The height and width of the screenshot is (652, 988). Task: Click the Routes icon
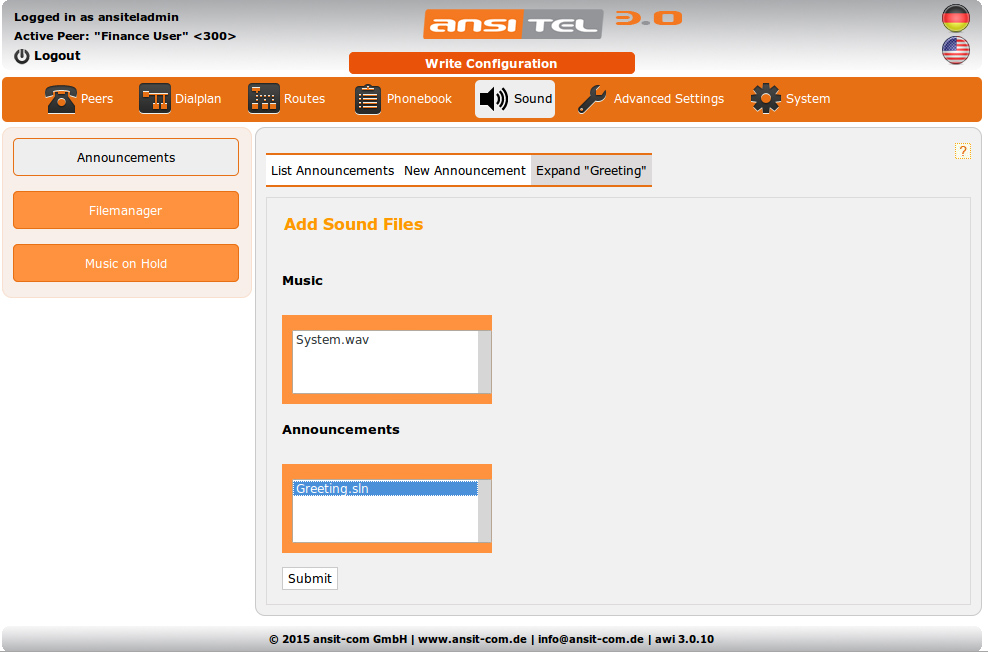point(264,99)
